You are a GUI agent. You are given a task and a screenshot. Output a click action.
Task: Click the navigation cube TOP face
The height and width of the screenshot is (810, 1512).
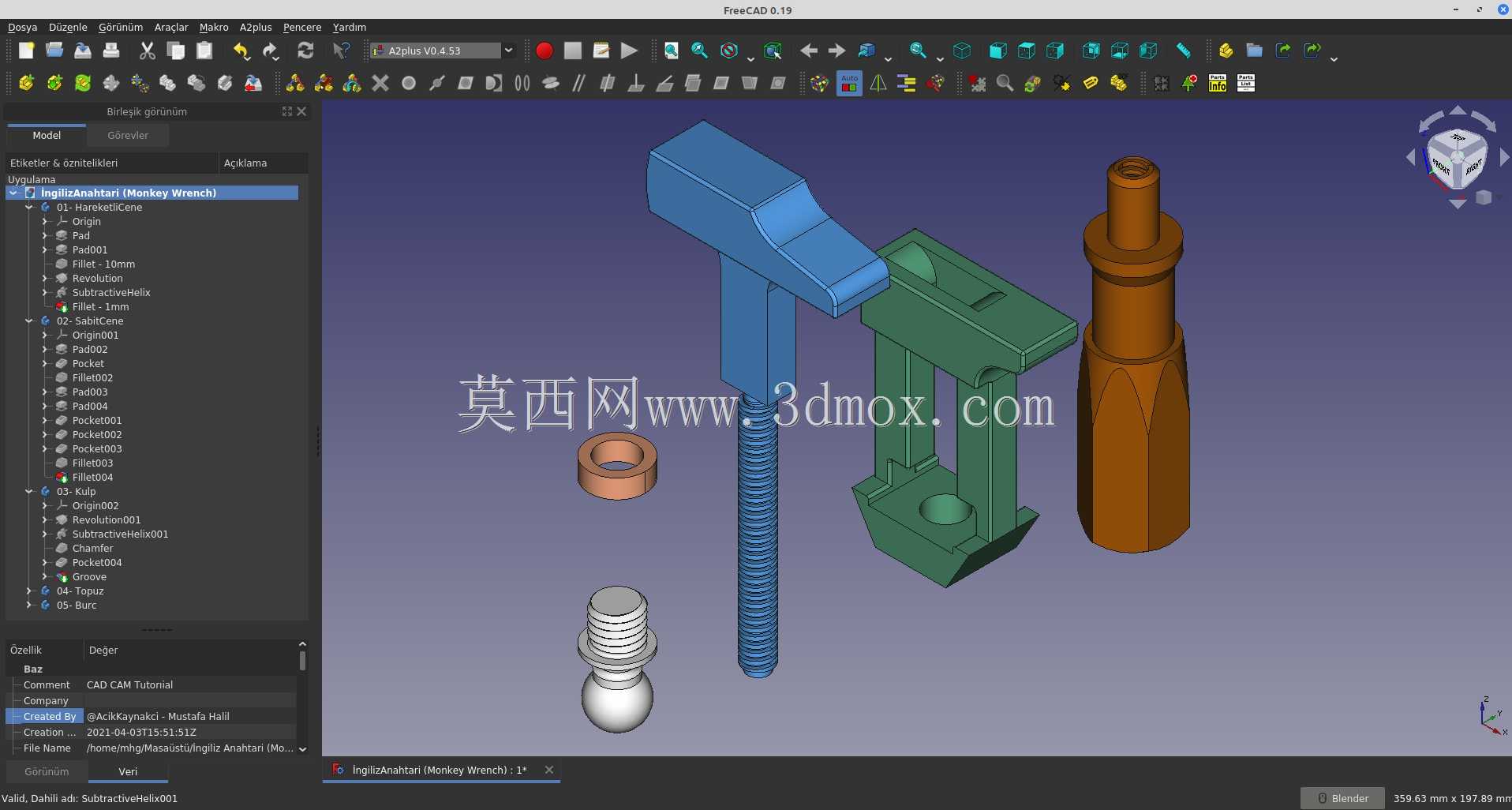pos(1458,138)
